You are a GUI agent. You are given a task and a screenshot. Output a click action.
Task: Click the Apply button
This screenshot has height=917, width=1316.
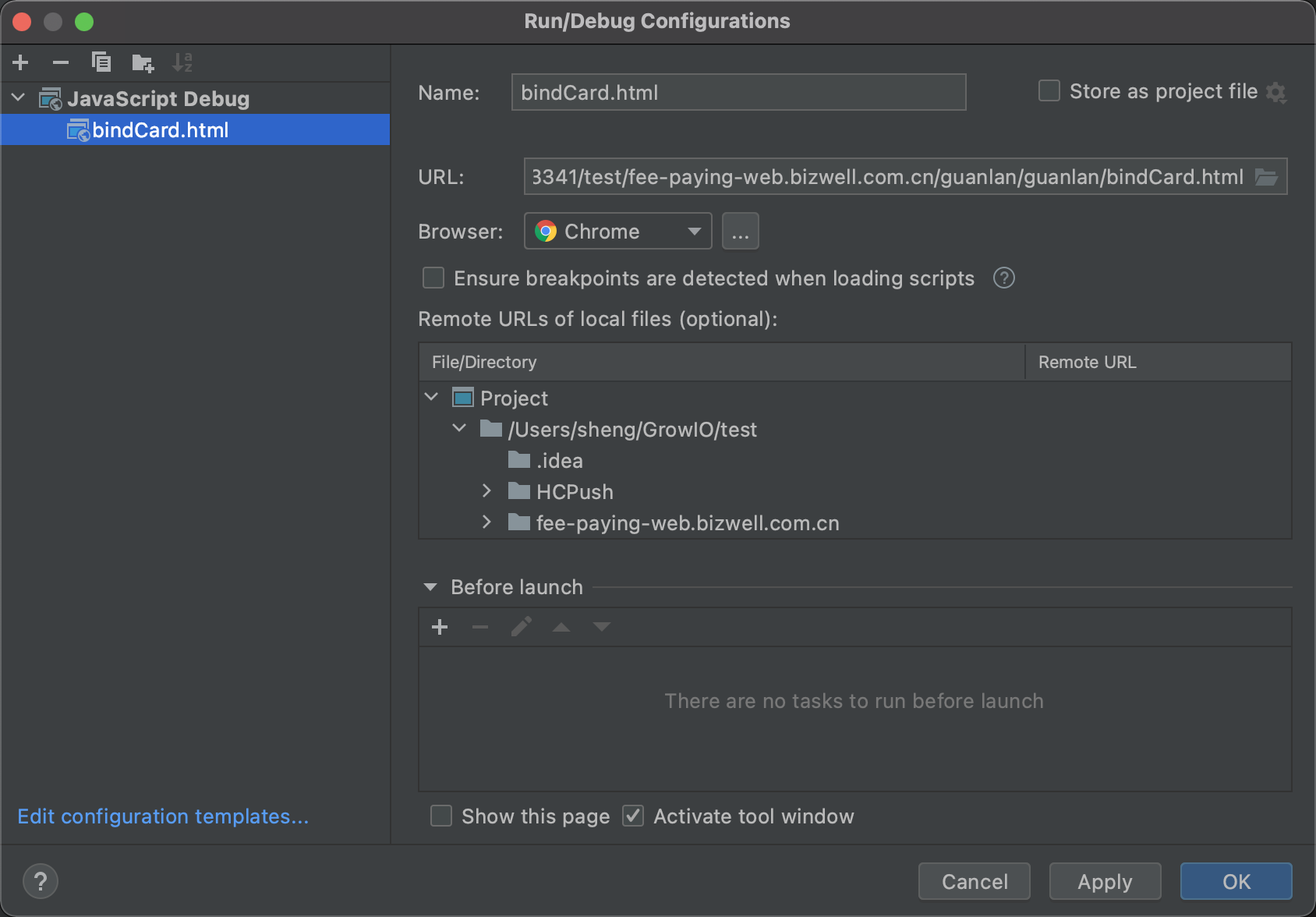(1105, 882)
